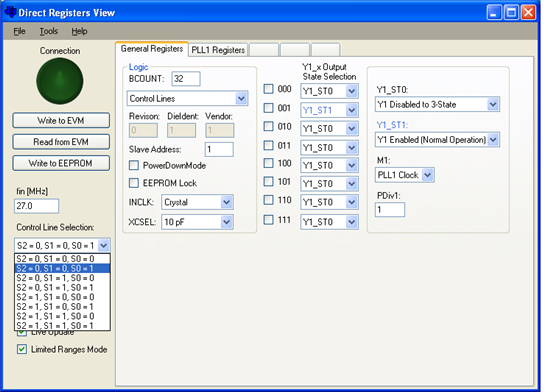Open the Help menu

coord(79,31)
